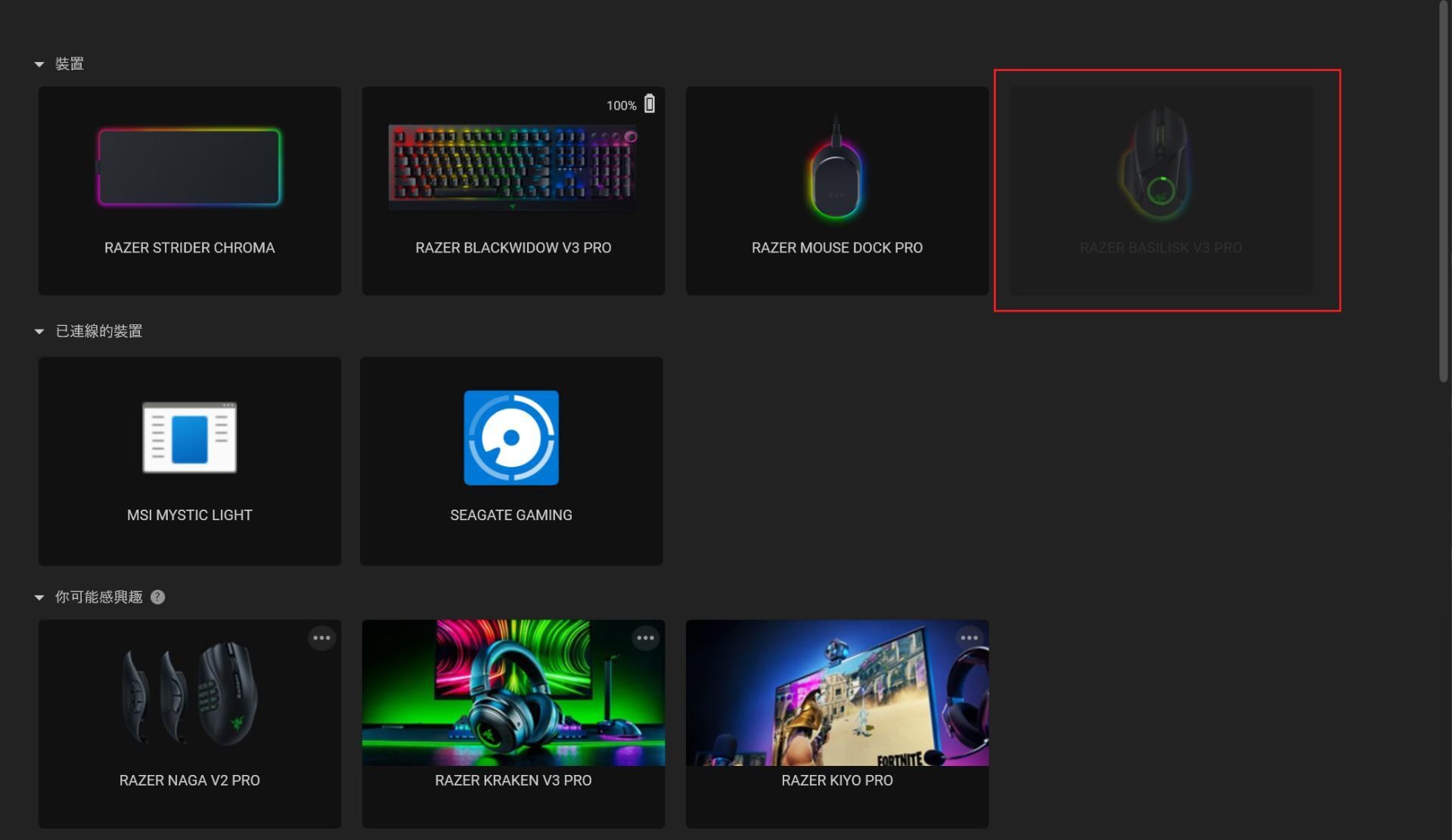Click the 裝置 section heading text
The width and height of the screenshot is (1452, 840).
click(70, 64)
